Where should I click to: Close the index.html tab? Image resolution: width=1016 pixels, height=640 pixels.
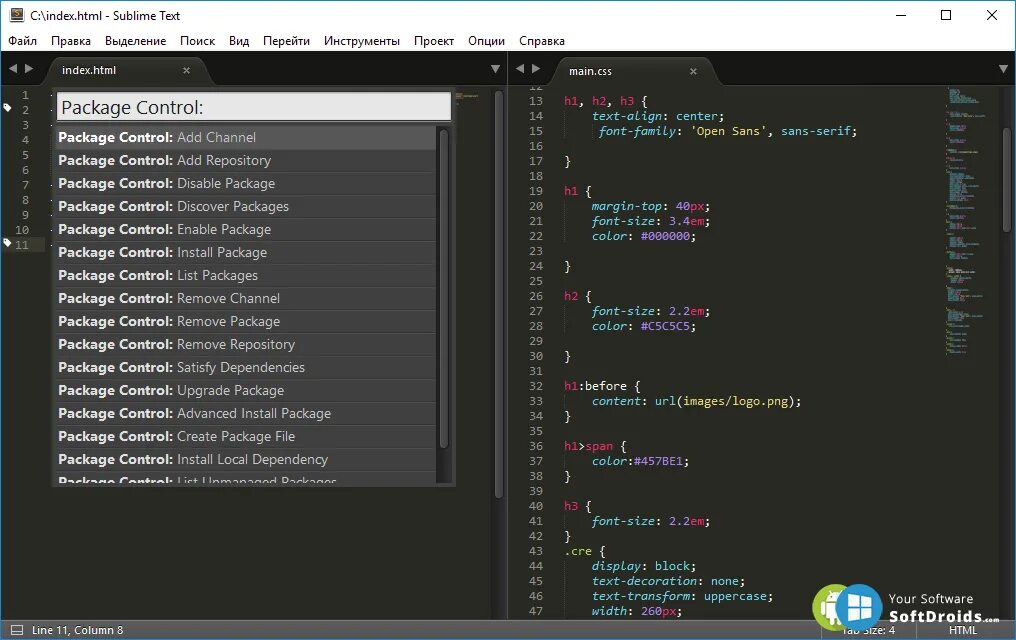pyautogui.click(x=187, y=70)
